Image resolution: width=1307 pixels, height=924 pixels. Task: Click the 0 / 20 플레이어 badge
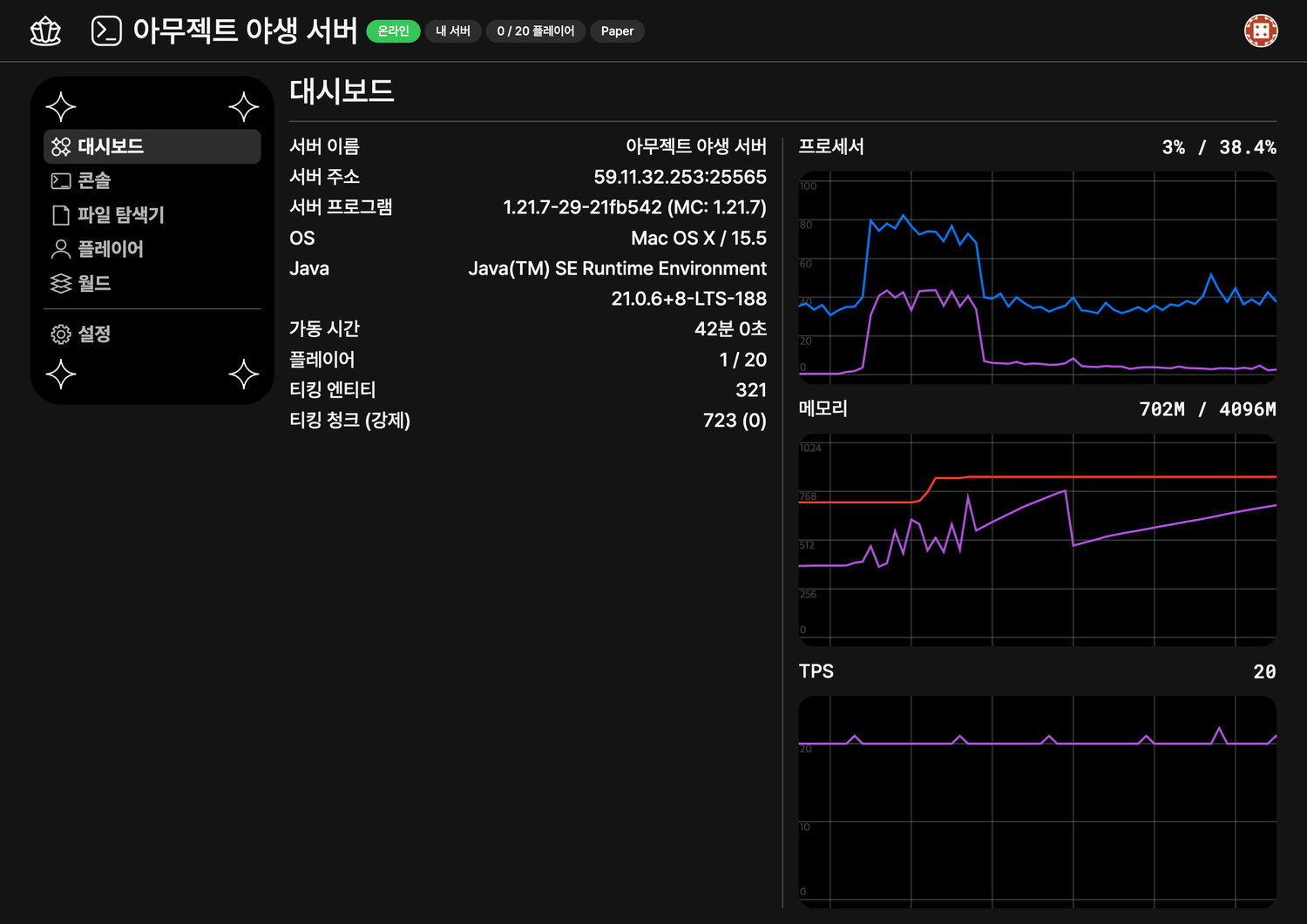(535, 31)
